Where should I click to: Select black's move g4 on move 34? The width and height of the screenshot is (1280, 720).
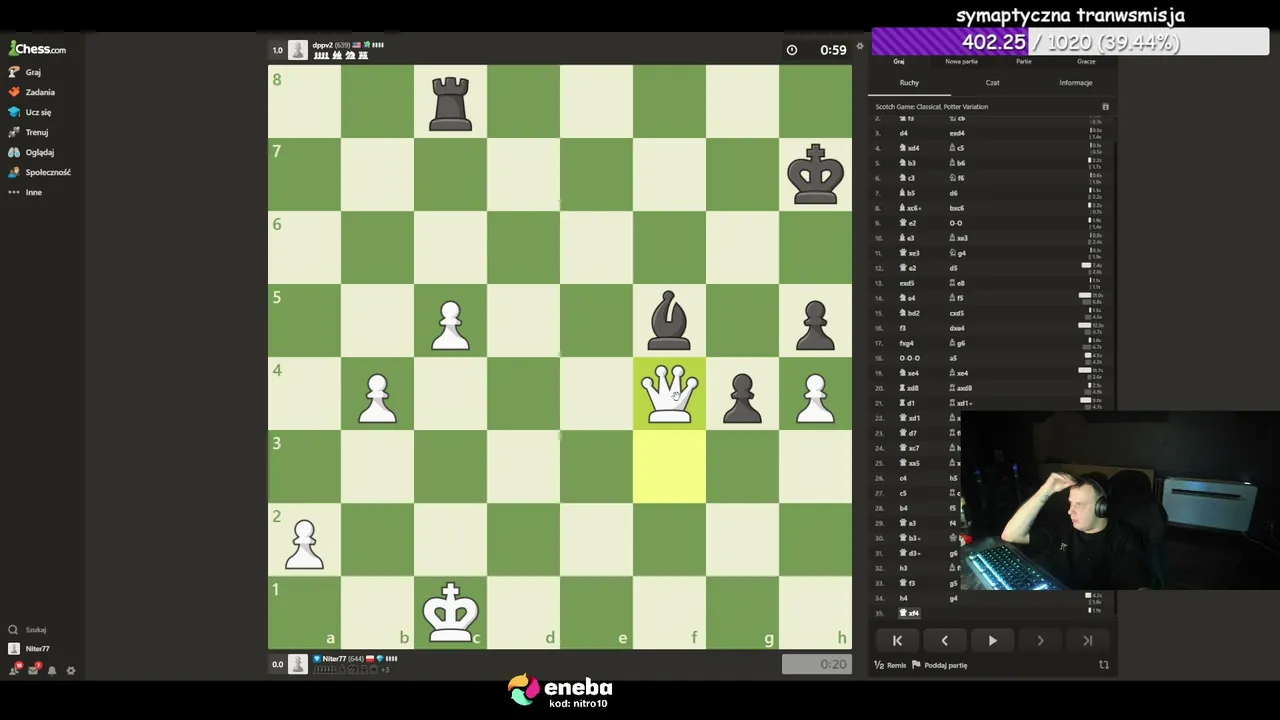pyautogui.click(x=953, y=598)
